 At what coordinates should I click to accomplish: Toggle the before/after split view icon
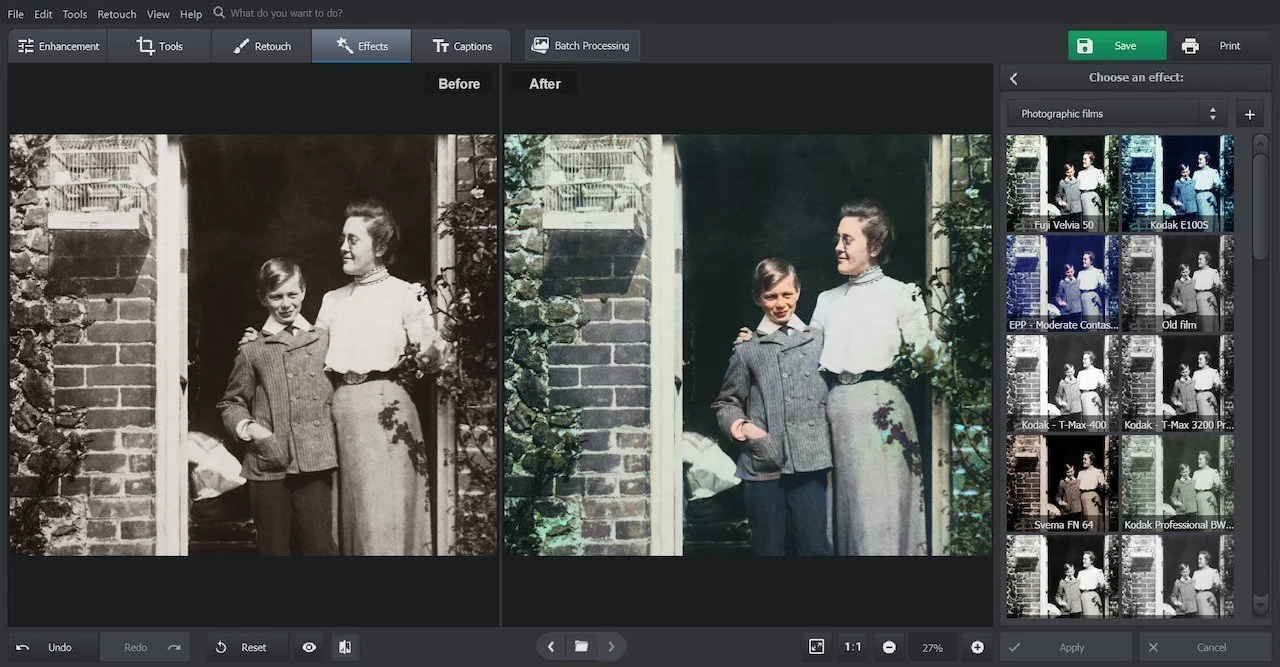[x=345, y=647]
